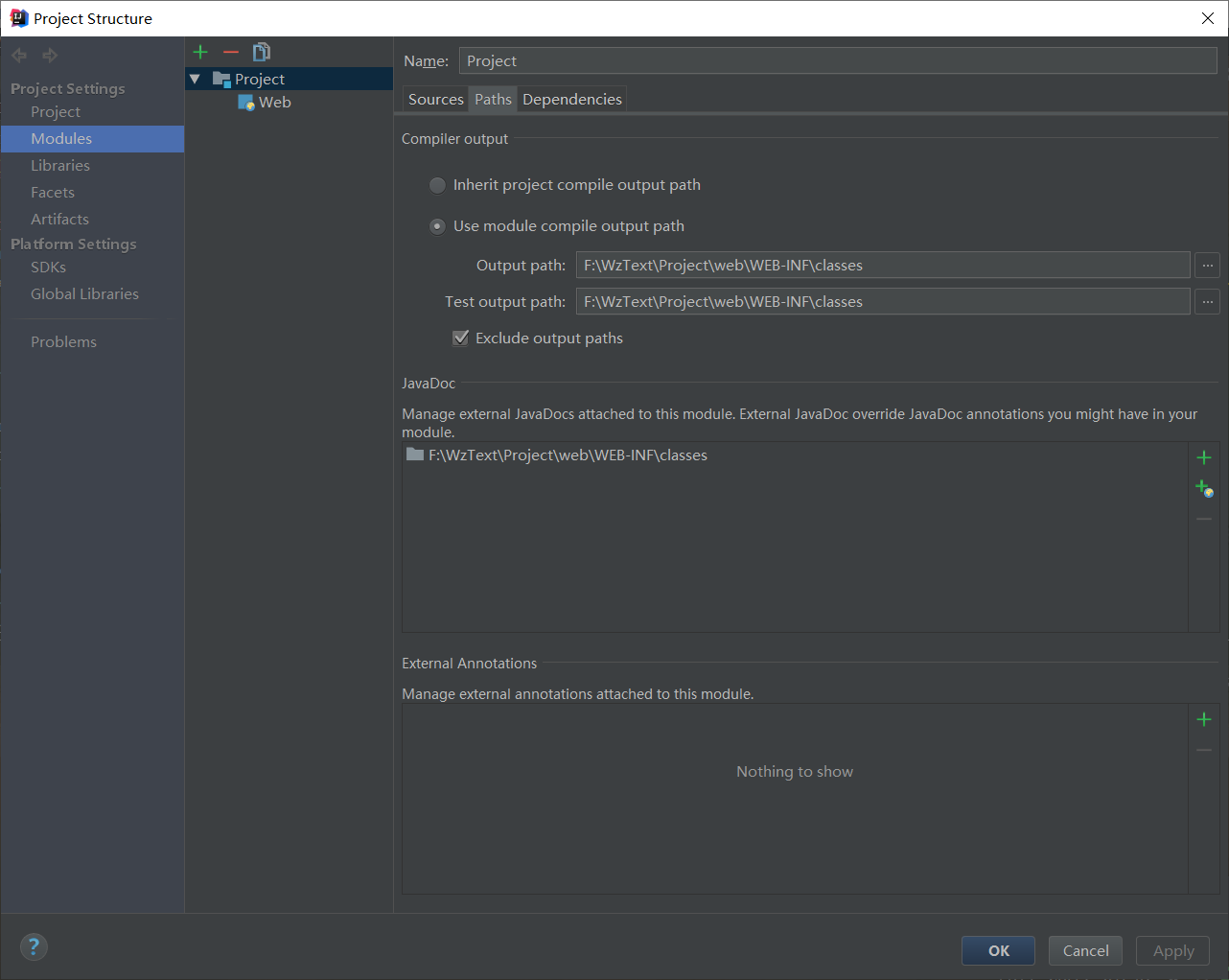This screenshot has height=980, width=1229.
Task: Click the green add module plus icon
Action: 200,52
